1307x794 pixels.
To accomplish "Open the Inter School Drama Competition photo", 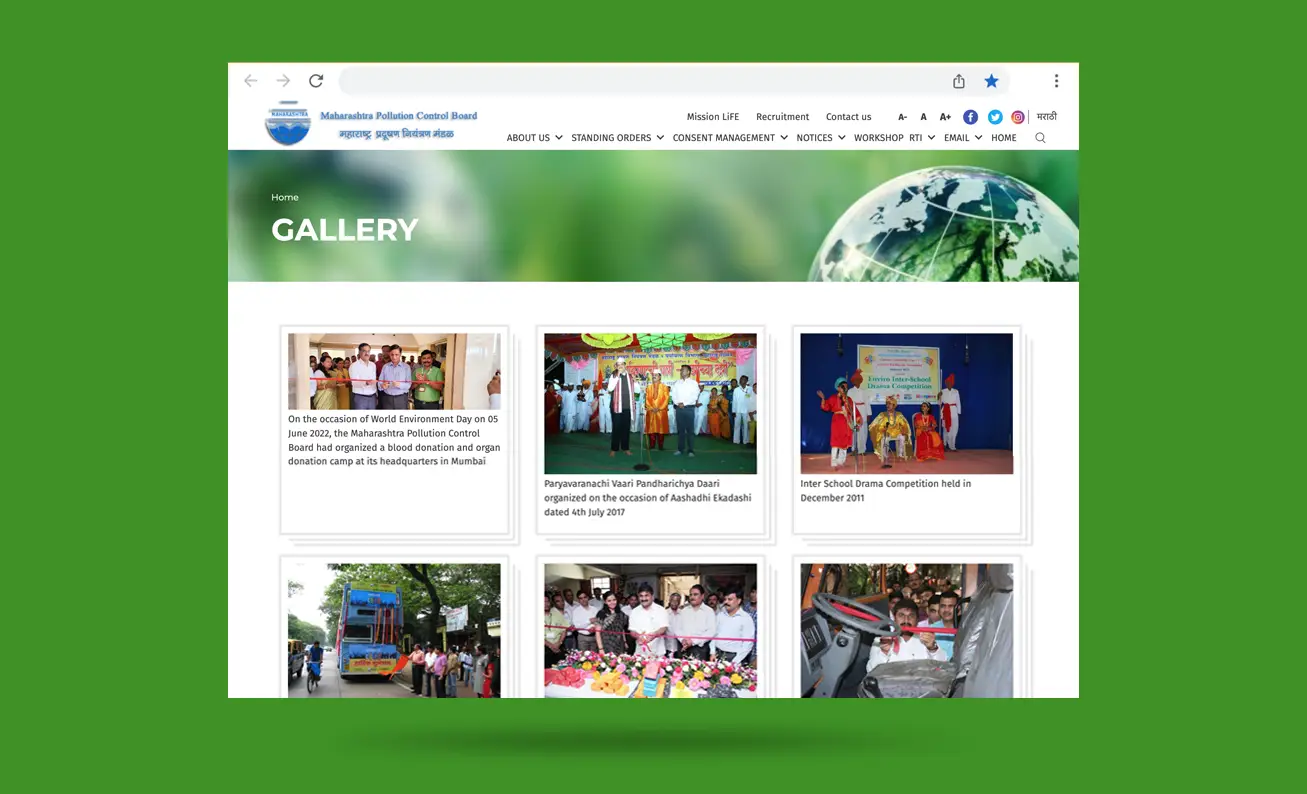I will [906, 403].
